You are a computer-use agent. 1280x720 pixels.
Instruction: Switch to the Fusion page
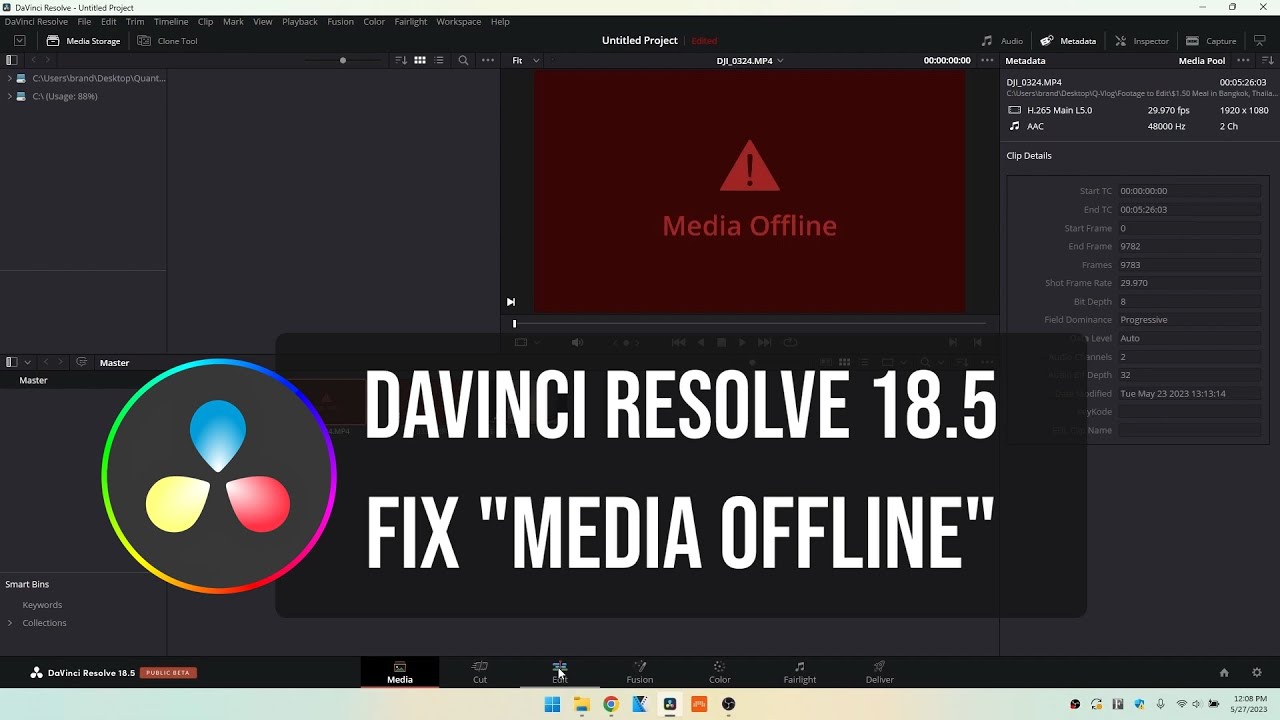pyautogui.click(x=640, y=673)
